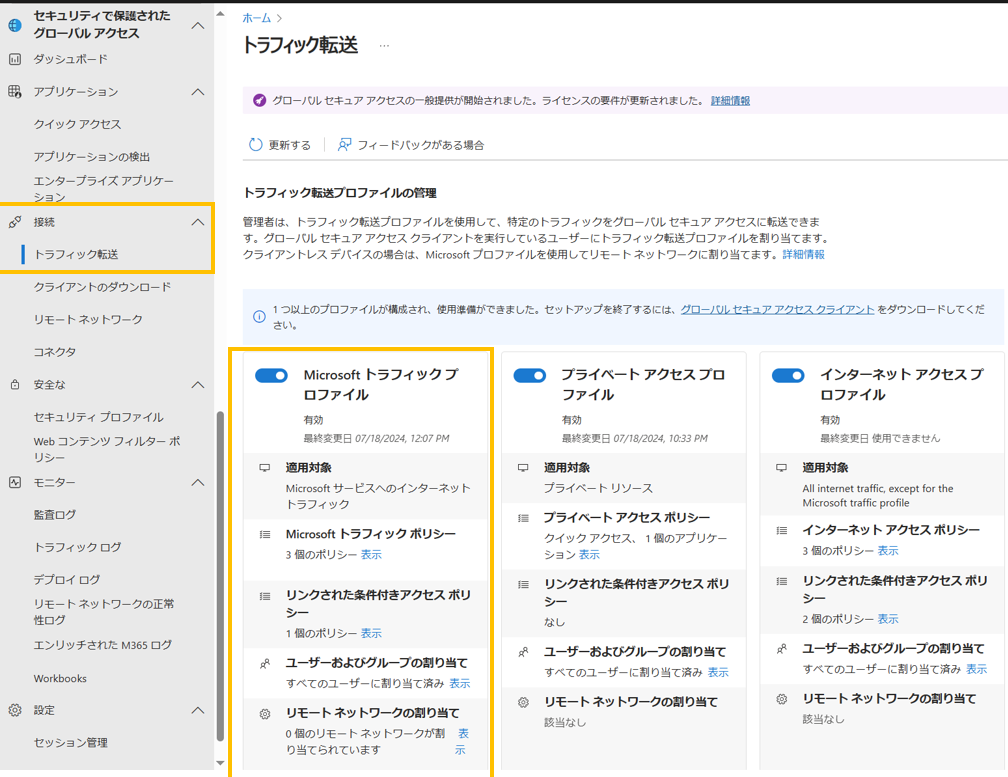Open クイック アクセス in the sidebar
Screen dimensions: 1008x777
click(77, 124)
